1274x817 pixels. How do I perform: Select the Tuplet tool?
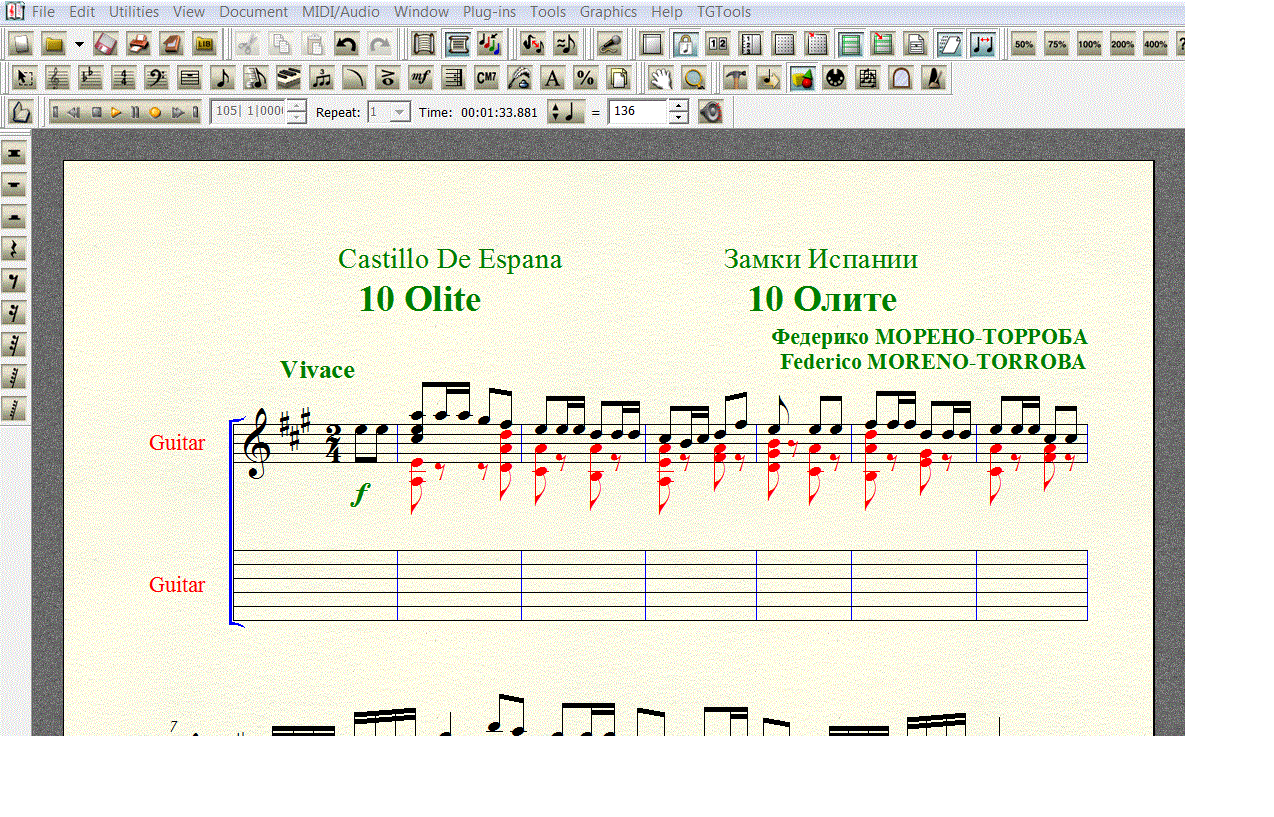coord(322,78)
